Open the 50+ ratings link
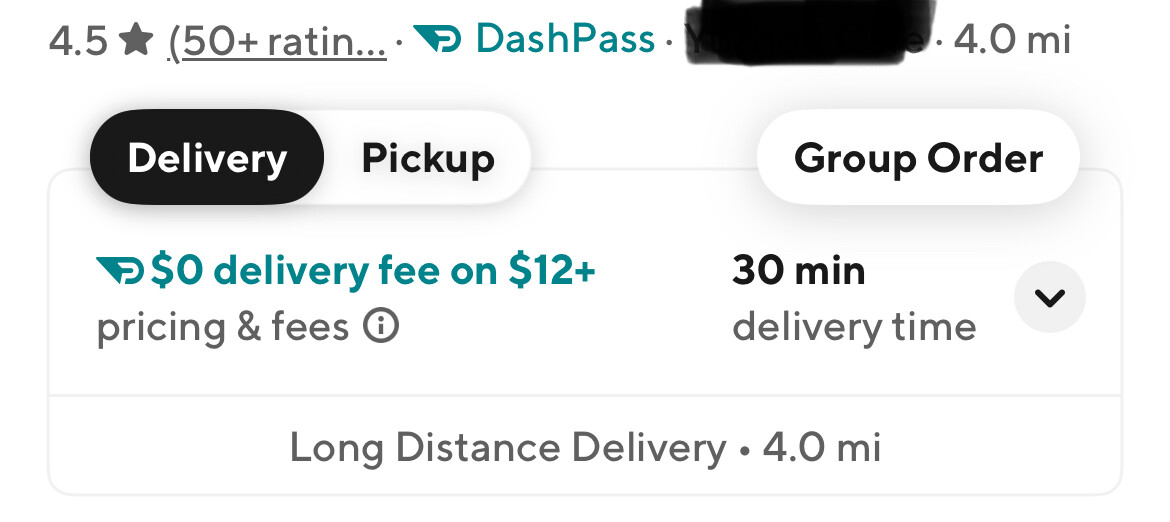Screen dimensions: 1170x522 (x=277, y=41)
